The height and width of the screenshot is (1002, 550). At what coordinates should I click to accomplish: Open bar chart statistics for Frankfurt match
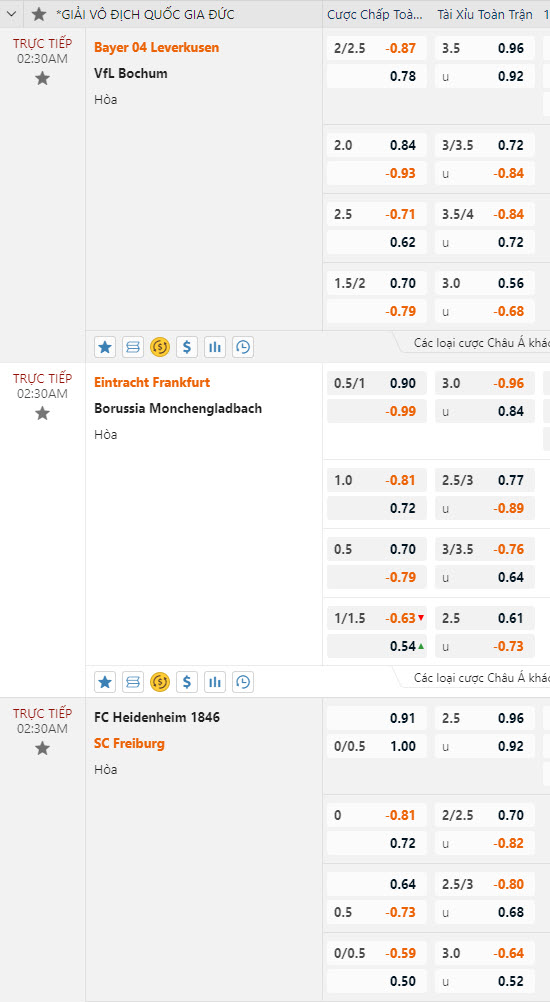coord(215,682)
